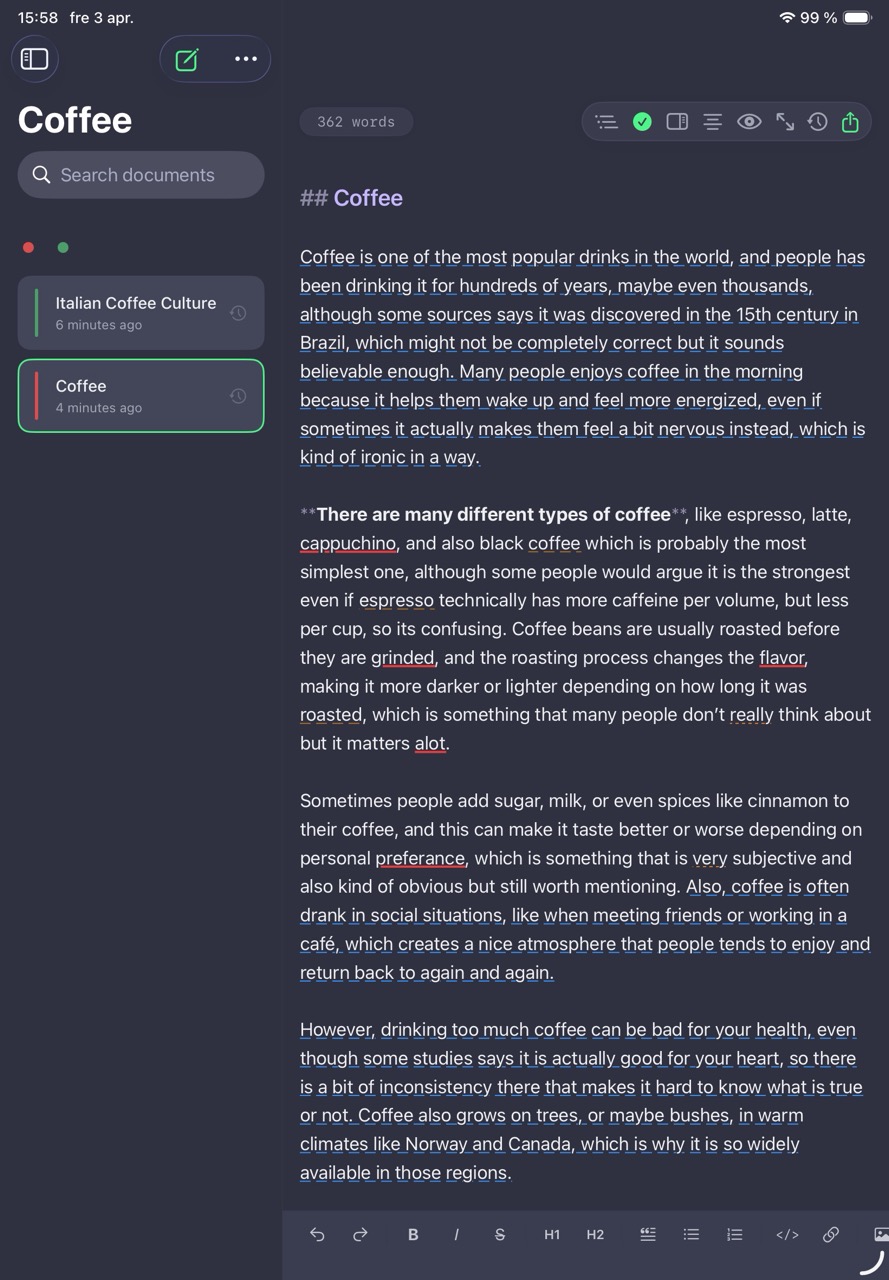Open version history clock icon in toolbar

point(818,122)
